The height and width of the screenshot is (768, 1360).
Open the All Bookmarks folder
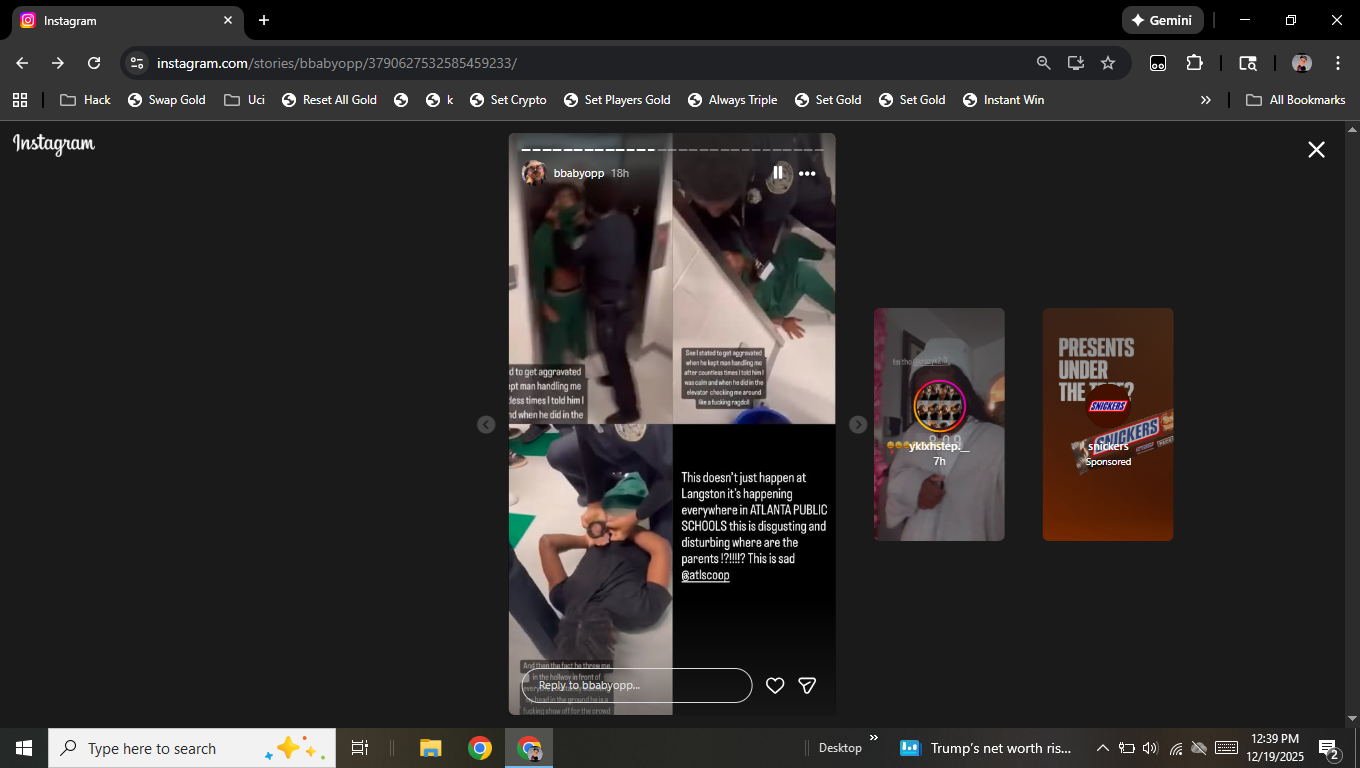[1296, 100]
